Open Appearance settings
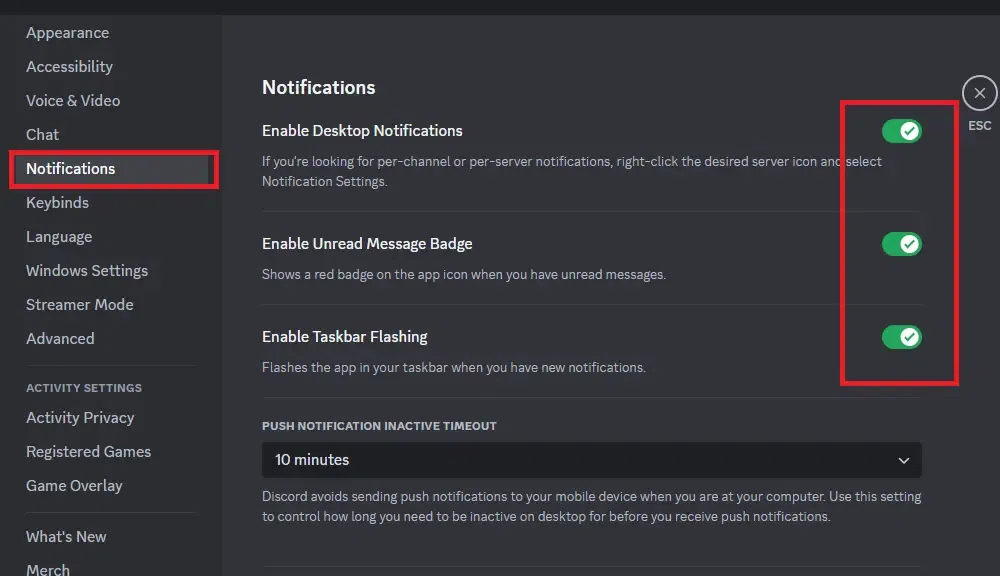Screen dimensions: 1000x576 click(x=67, y=33)
